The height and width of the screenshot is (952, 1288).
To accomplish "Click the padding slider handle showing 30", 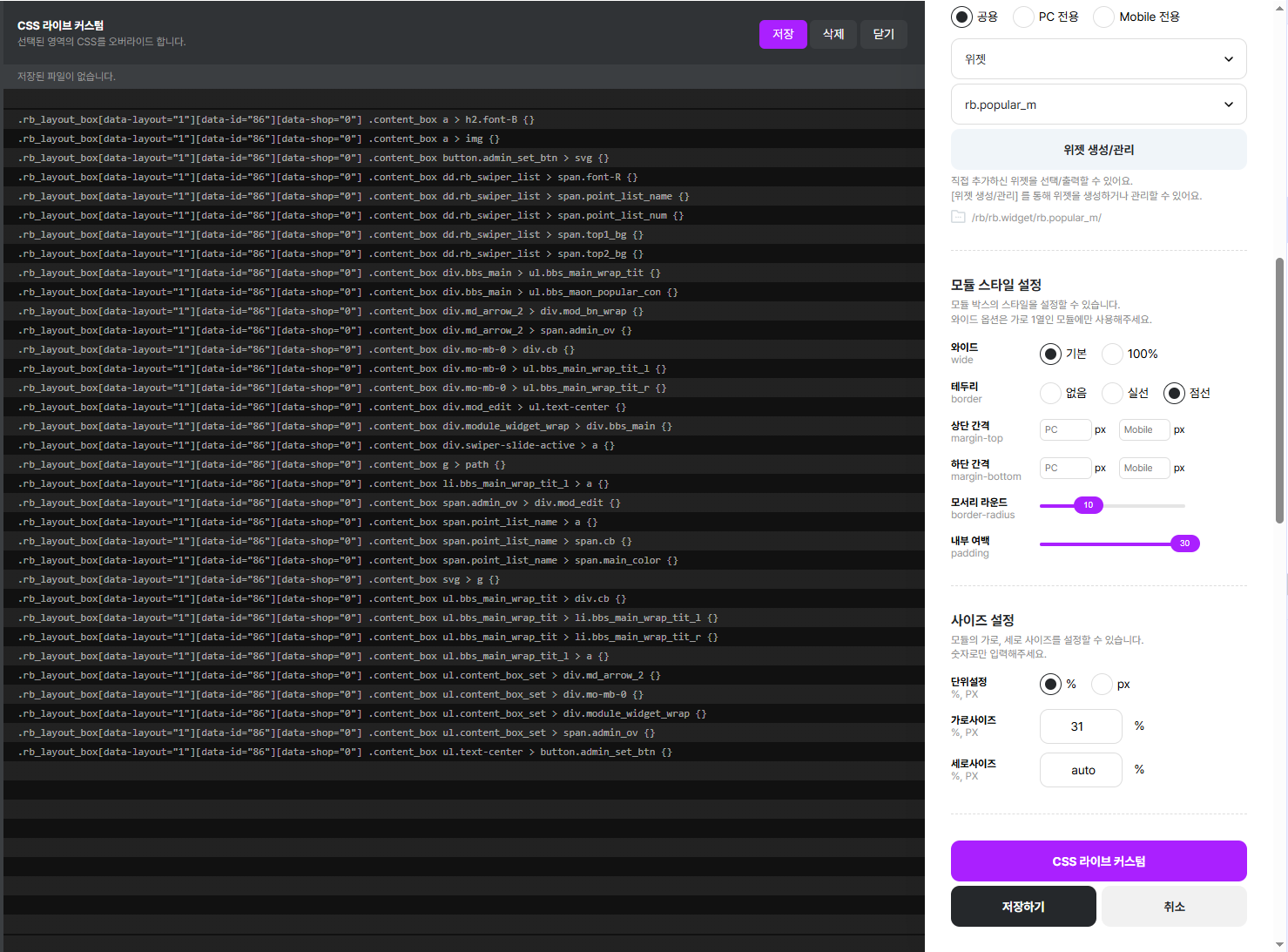I will [1184, 544].
